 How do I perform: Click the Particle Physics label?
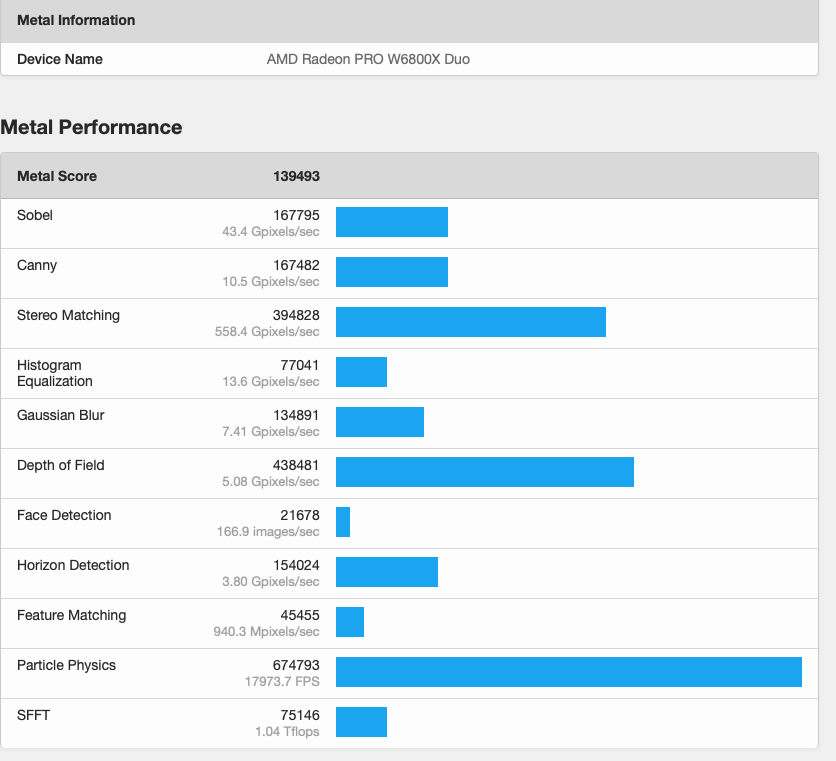[66, 666]
